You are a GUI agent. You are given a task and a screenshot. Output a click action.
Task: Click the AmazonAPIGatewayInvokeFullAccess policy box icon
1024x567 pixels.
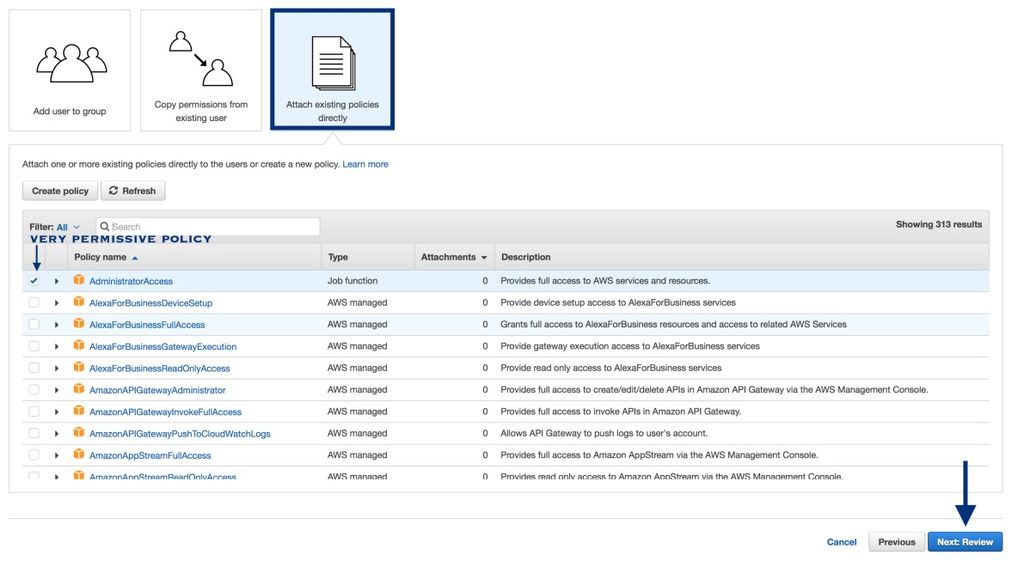coord(79,411)
